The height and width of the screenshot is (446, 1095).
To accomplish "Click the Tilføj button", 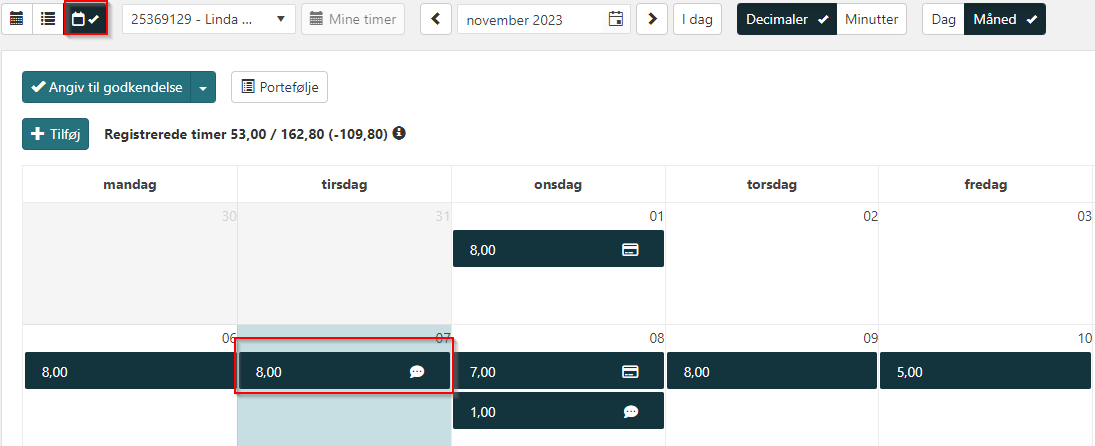I will pos(56,134).
